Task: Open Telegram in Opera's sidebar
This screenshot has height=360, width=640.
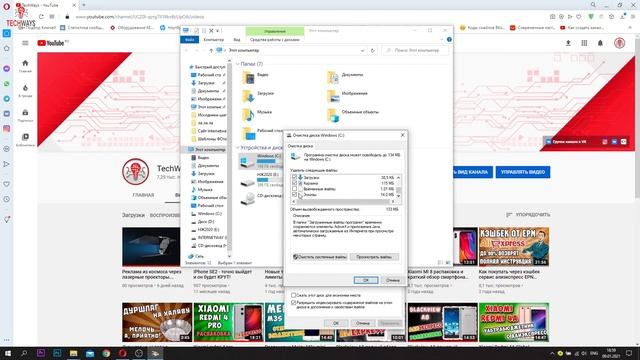Action: 7,99
